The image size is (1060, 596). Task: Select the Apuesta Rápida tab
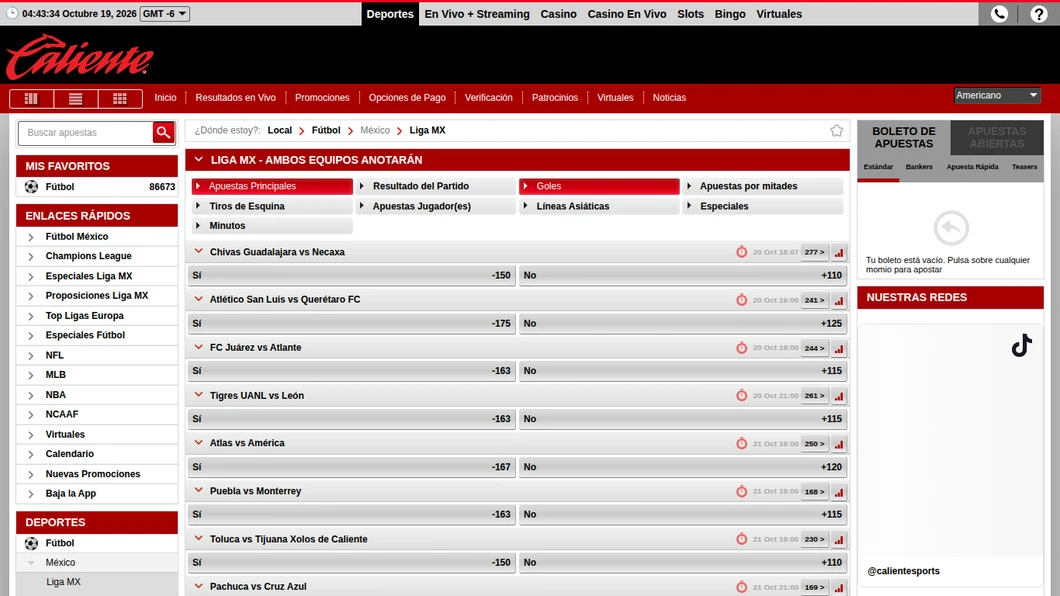(x=972, y=167)
